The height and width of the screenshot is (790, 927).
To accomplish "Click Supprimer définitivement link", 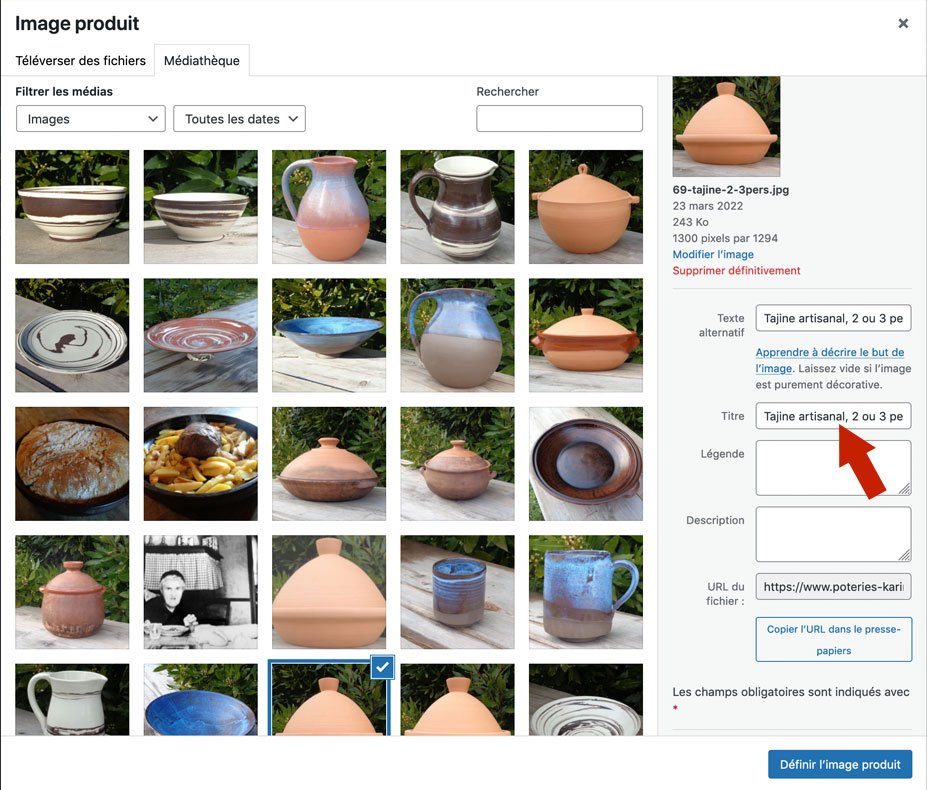I will click(736, 271).
